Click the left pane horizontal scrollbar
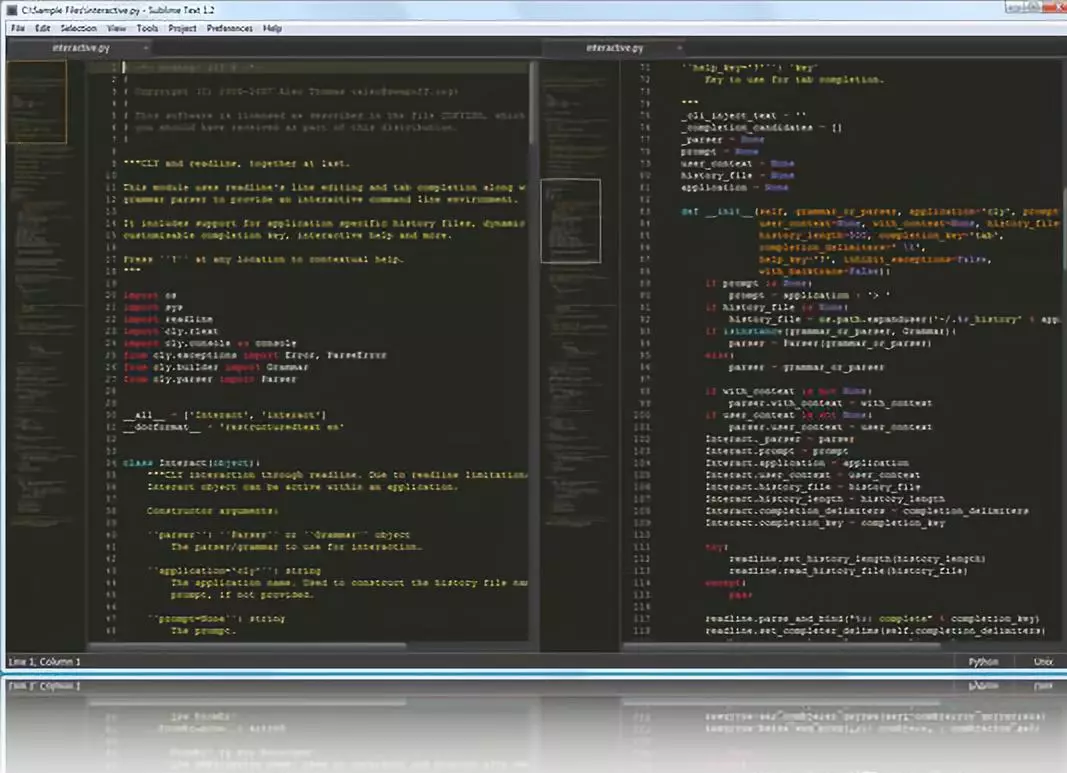This screenshot has width=1067, height=773. (248, 645)
